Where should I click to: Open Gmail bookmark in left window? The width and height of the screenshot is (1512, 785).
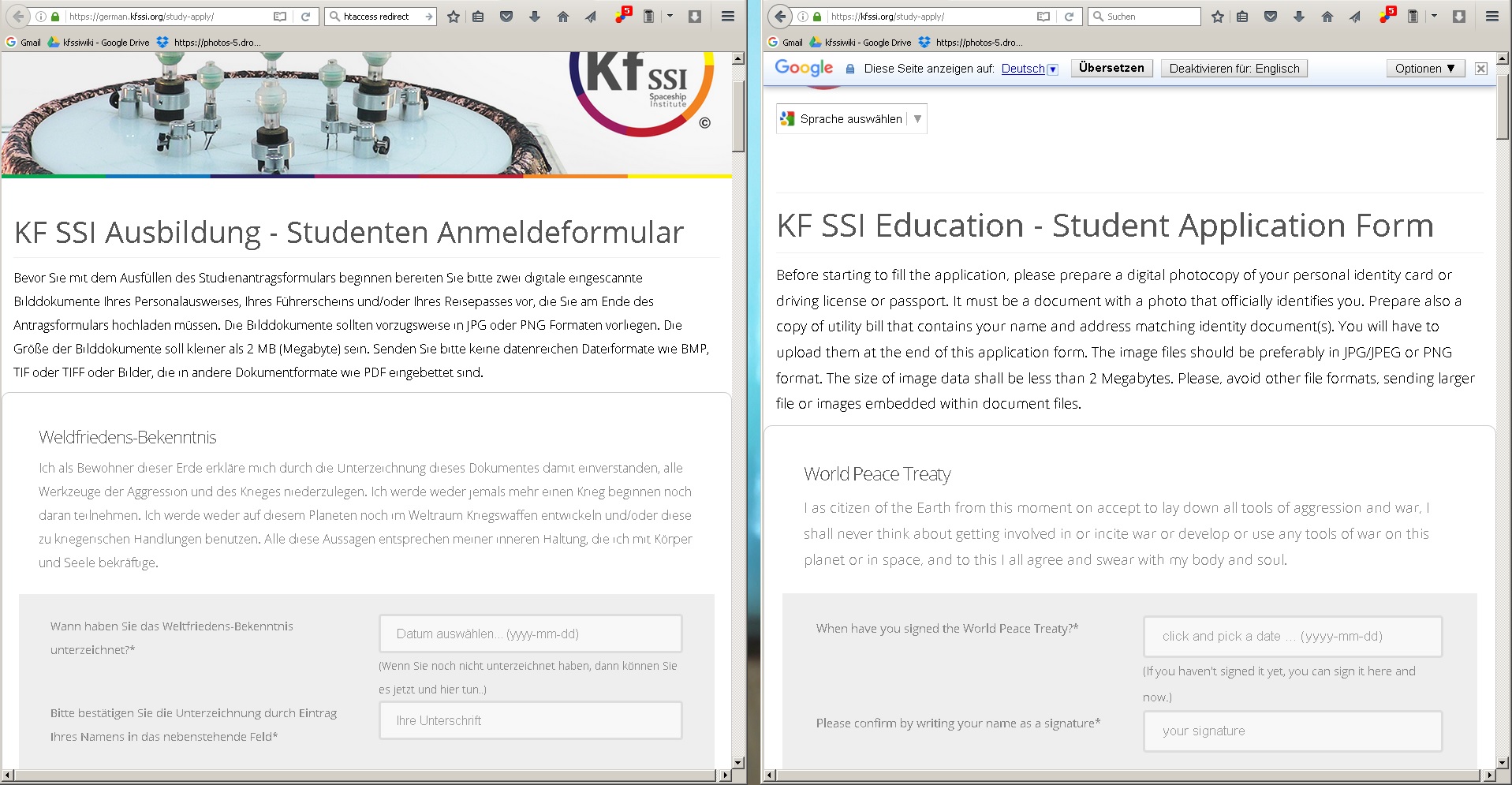[x=24, y=43]
